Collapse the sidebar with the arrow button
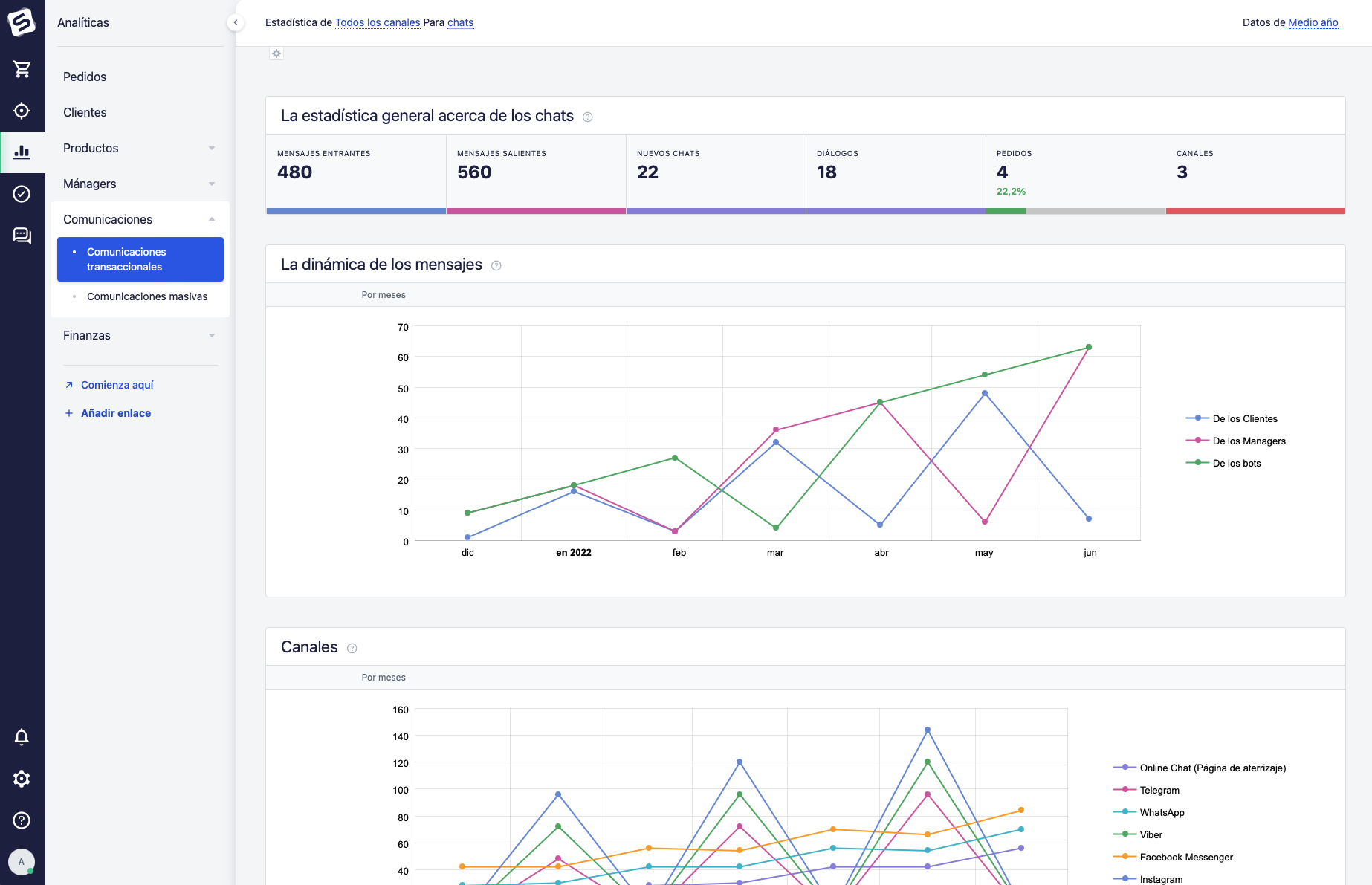The height and width of the screenshot is (885, 1372). 236,22
